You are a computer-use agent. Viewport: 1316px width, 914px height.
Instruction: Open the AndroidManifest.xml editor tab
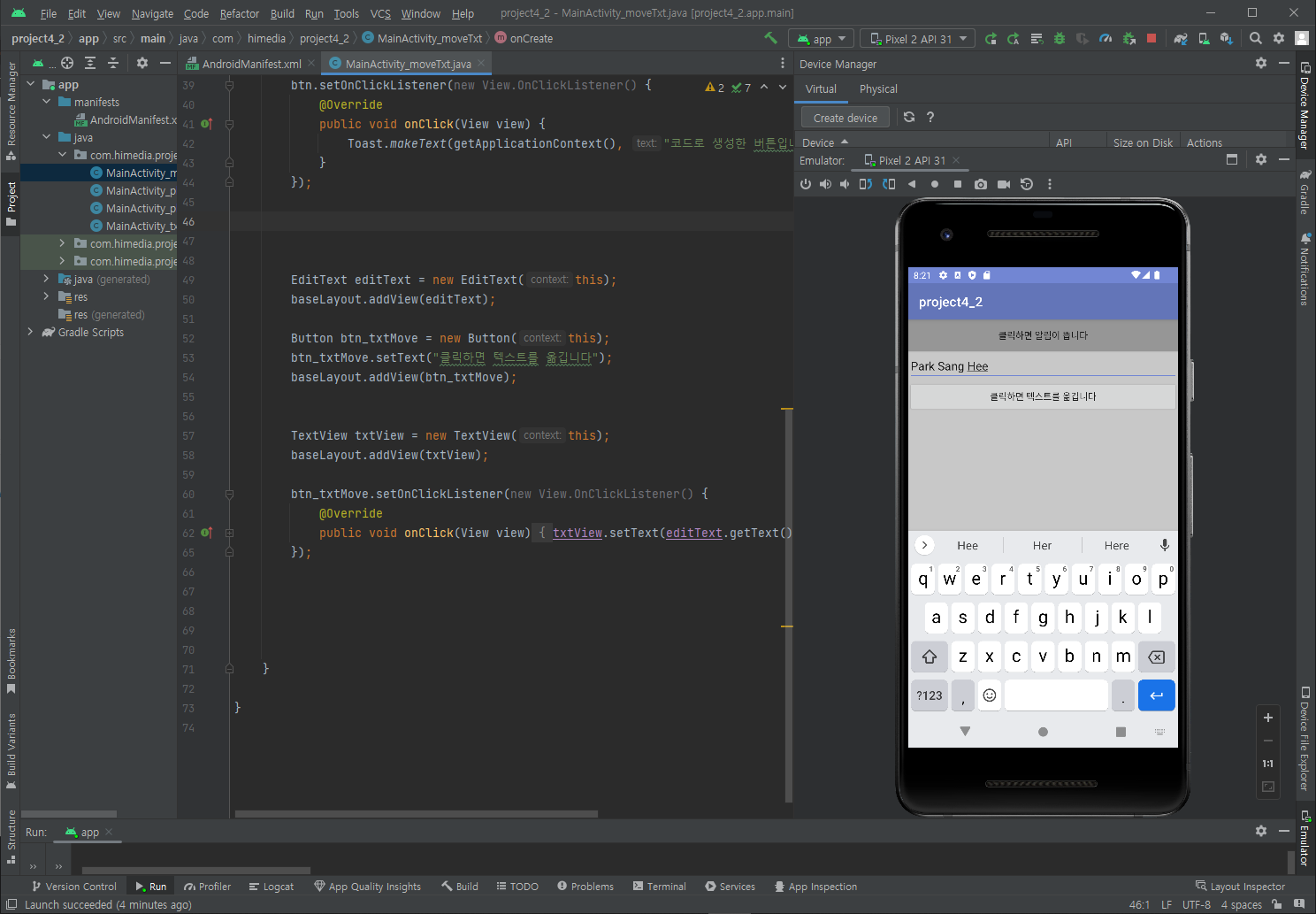250,64
